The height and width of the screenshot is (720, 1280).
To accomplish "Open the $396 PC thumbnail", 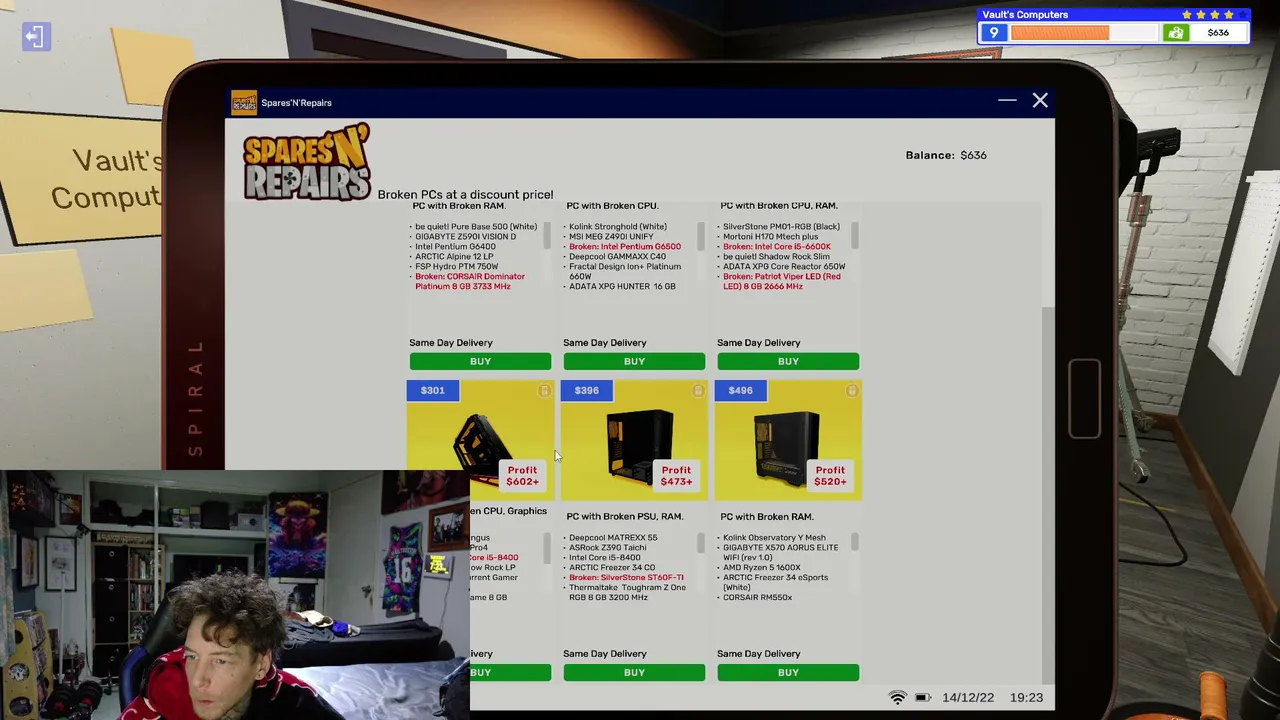I will click(x=634, y=440).
